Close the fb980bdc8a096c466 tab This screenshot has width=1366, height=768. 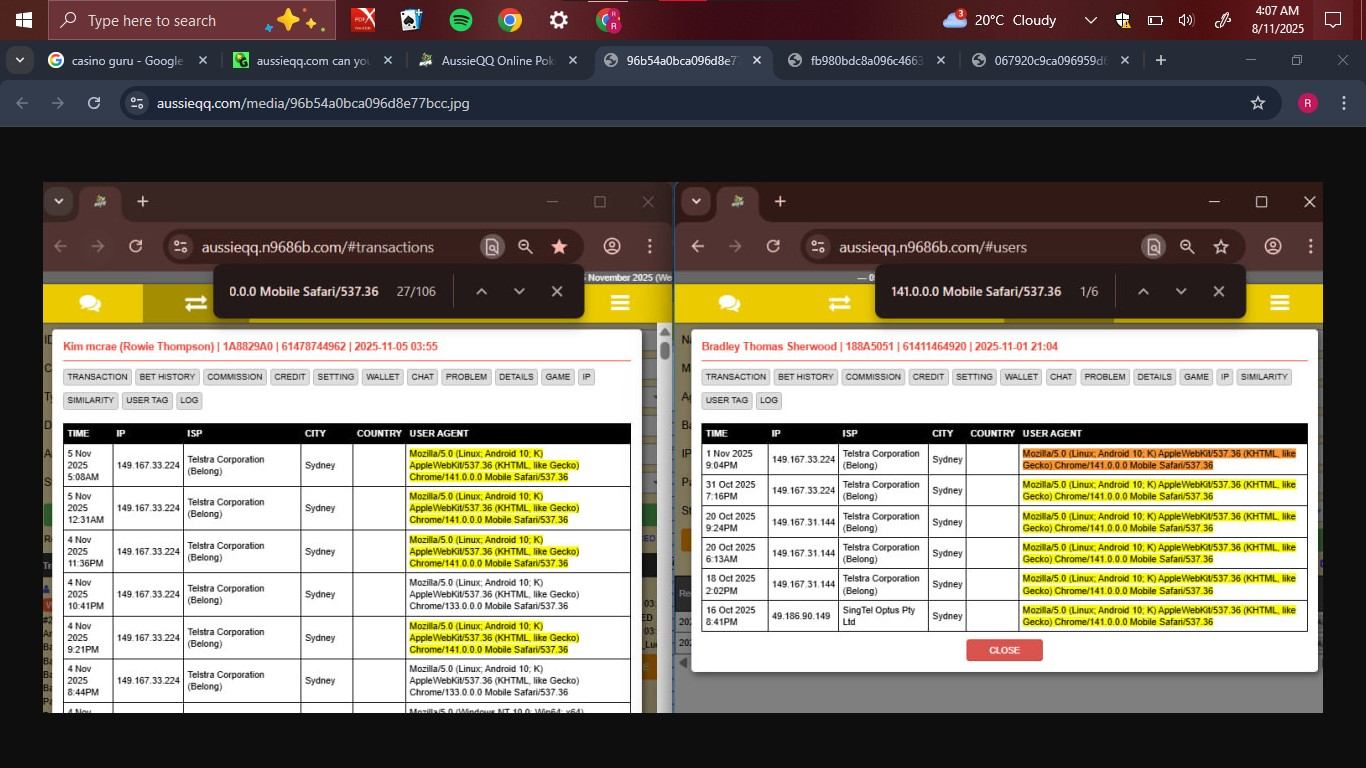coord(940,60)
